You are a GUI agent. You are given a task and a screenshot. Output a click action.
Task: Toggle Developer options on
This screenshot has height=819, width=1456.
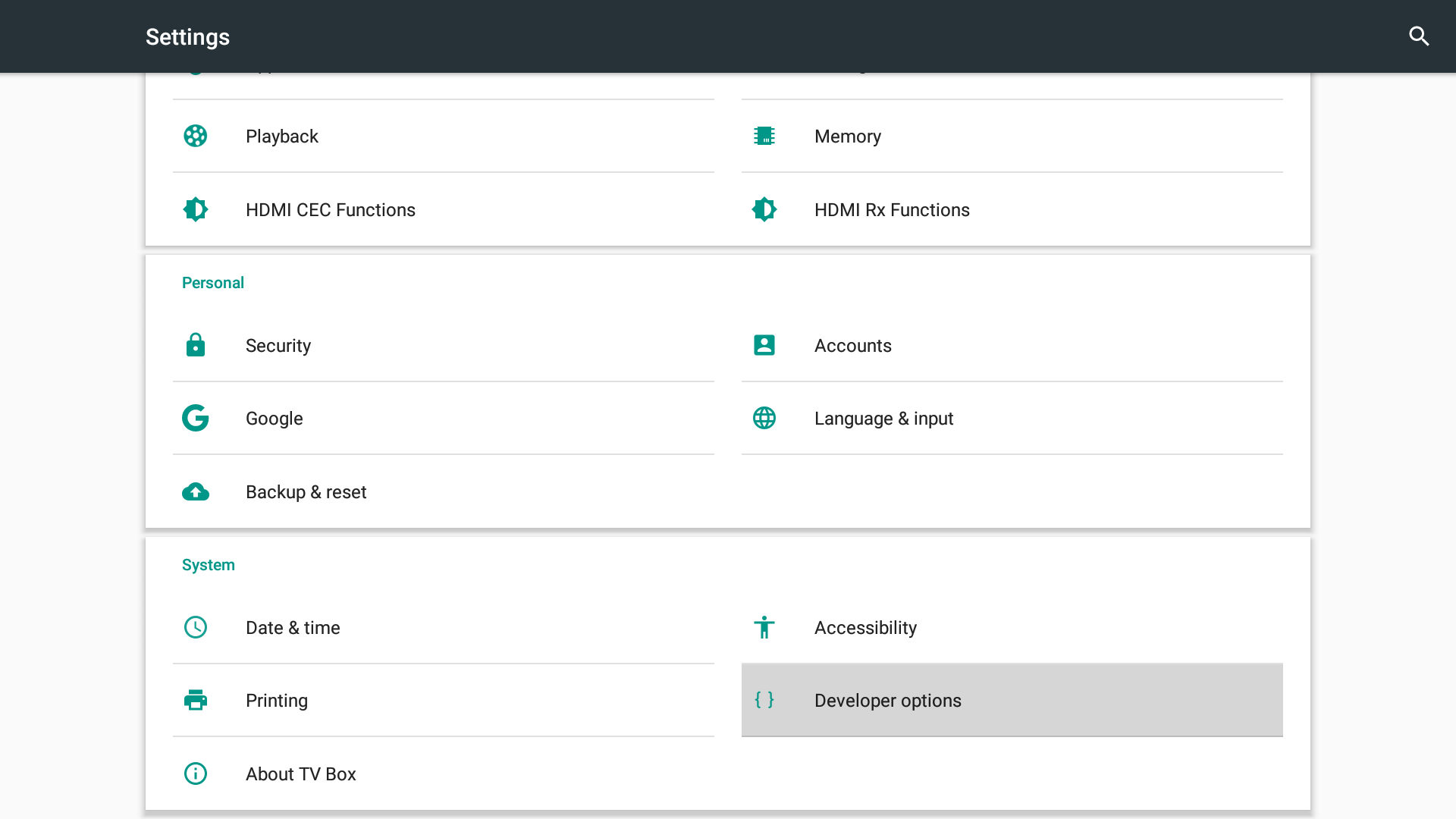click(x=1012, y=700)
